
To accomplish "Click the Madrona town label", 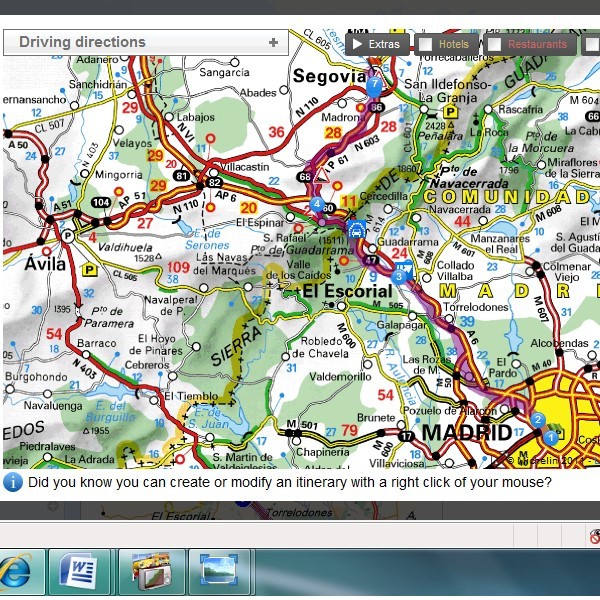I will 342,117.
